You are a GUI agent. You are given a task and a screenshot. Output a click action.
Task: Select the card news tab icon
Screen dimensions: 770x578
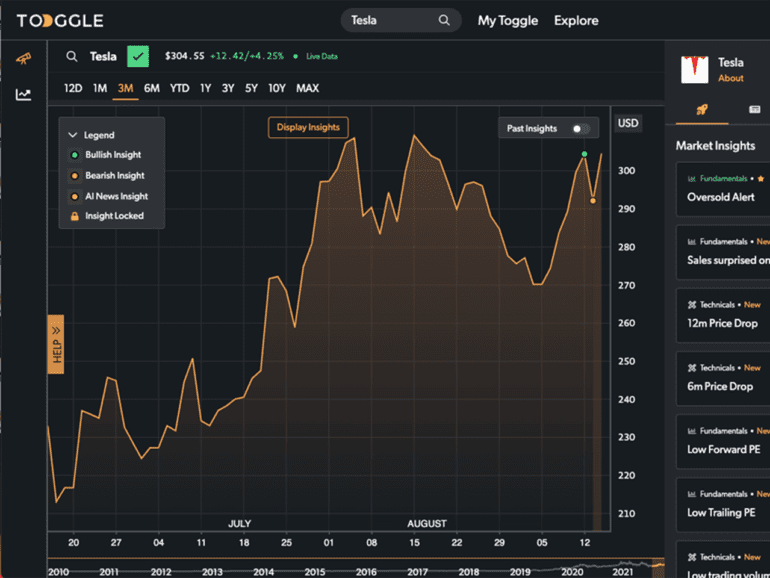point(754,110)
